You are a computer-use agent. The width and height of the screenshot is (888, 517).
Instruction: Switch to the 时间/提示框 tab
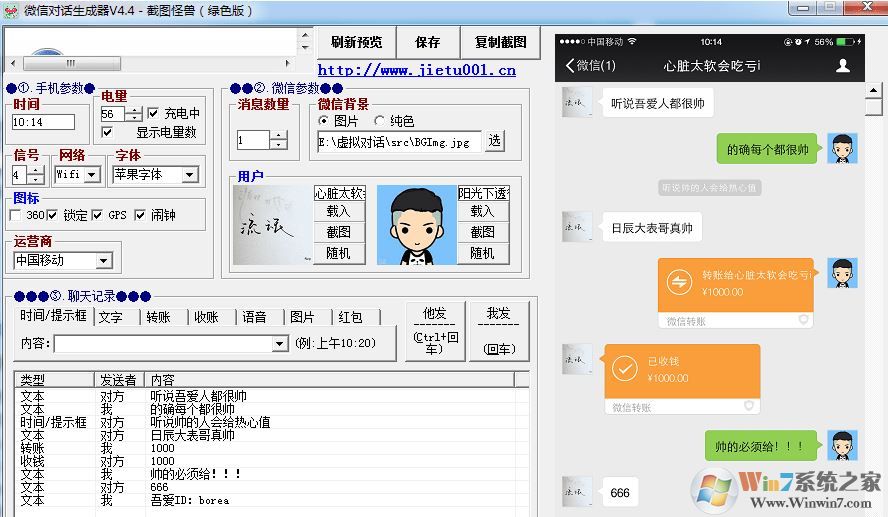(x=54, y=316)
